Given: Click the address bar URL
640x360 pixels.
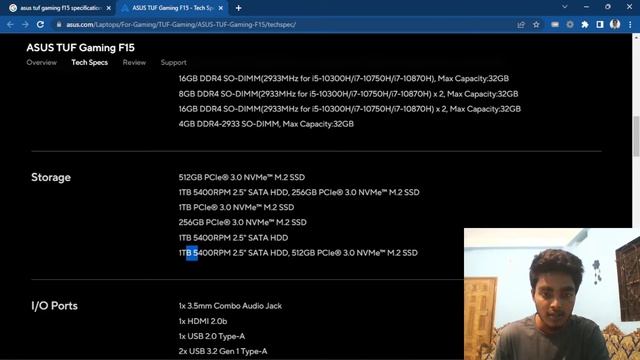Looking at the screenshot, I should [181, 24].
